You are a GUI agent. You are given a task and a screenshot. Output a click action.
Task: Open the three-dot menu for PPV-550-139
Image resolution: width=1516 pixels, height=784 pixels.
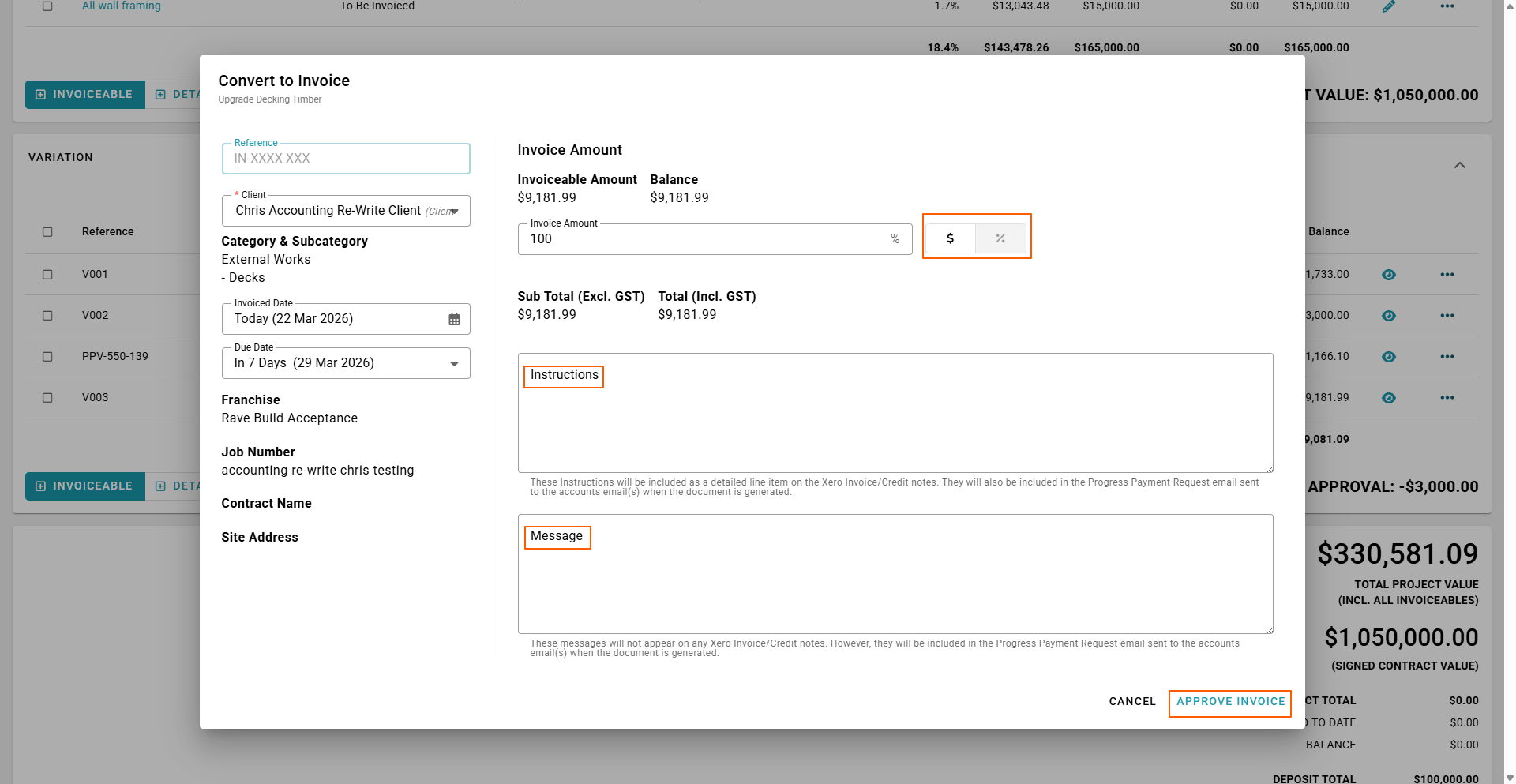1447,357
